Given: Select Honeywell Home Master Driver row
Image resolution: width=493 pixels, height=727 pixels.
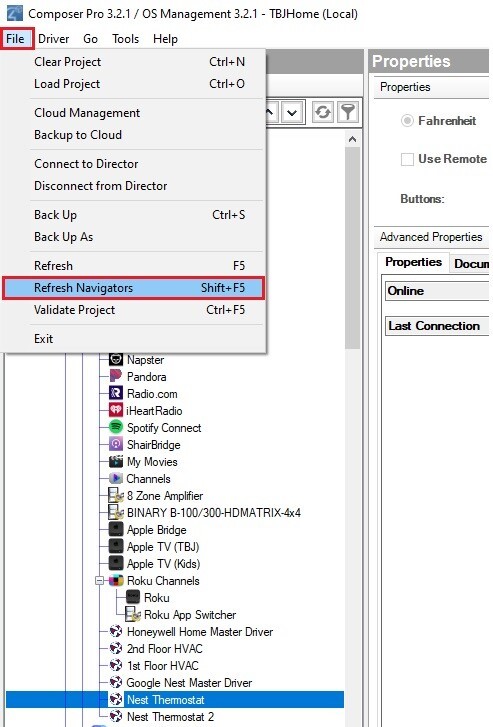Looking at the screenshot, I should click(x=200, y=631).
